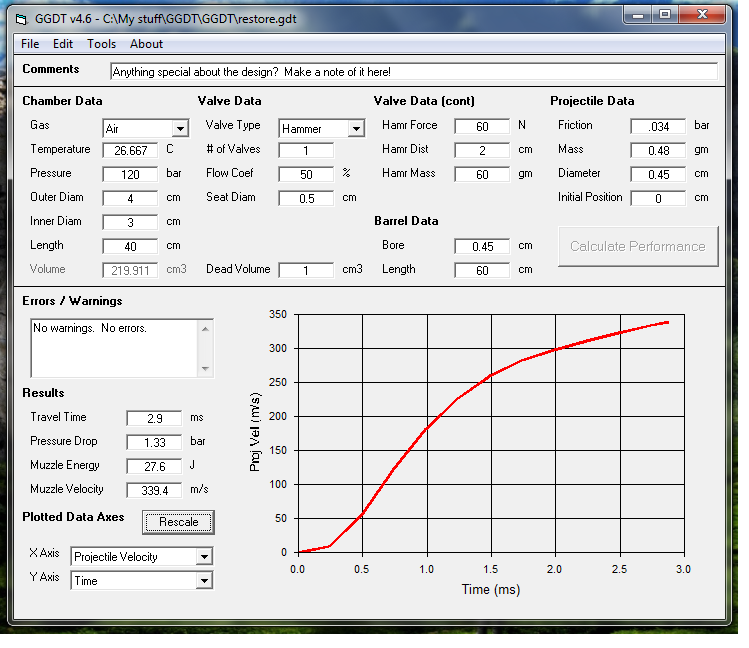749x648 pixels.
Task: Open the About menu
Action: [x=146, y=44]
